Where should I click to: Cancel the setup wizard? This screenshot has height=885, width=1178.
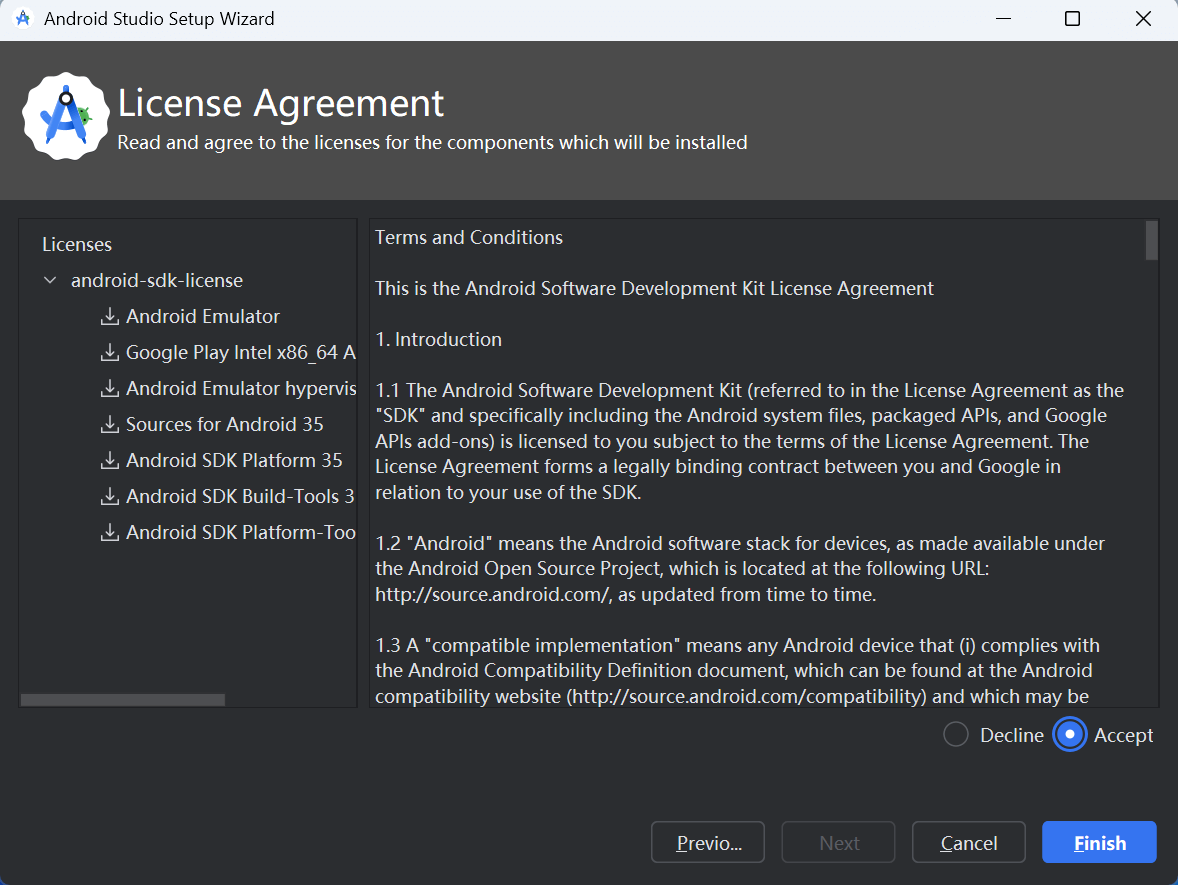[968, 842]
